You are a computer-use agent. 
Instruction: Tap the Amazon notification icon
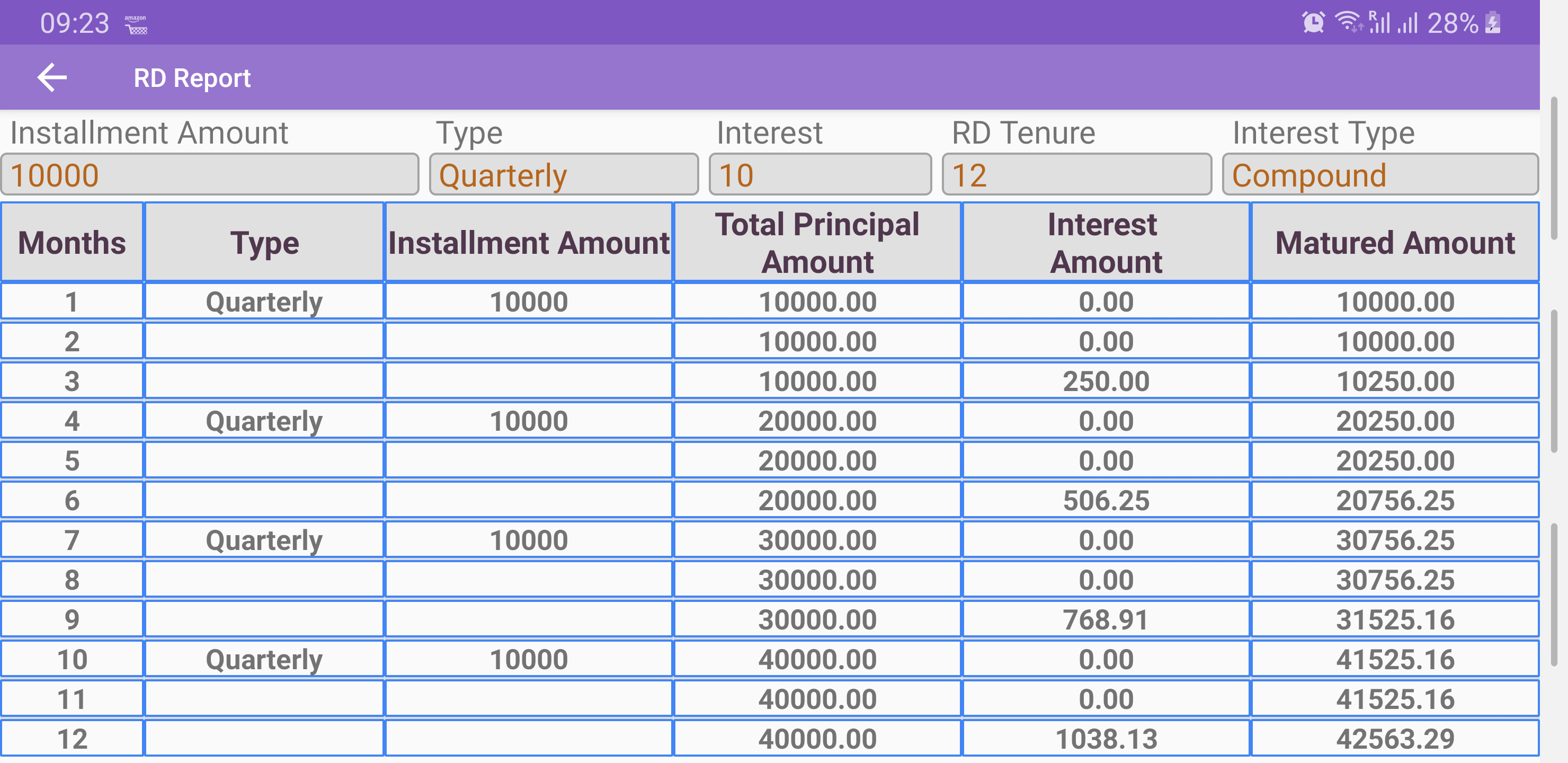136,25
